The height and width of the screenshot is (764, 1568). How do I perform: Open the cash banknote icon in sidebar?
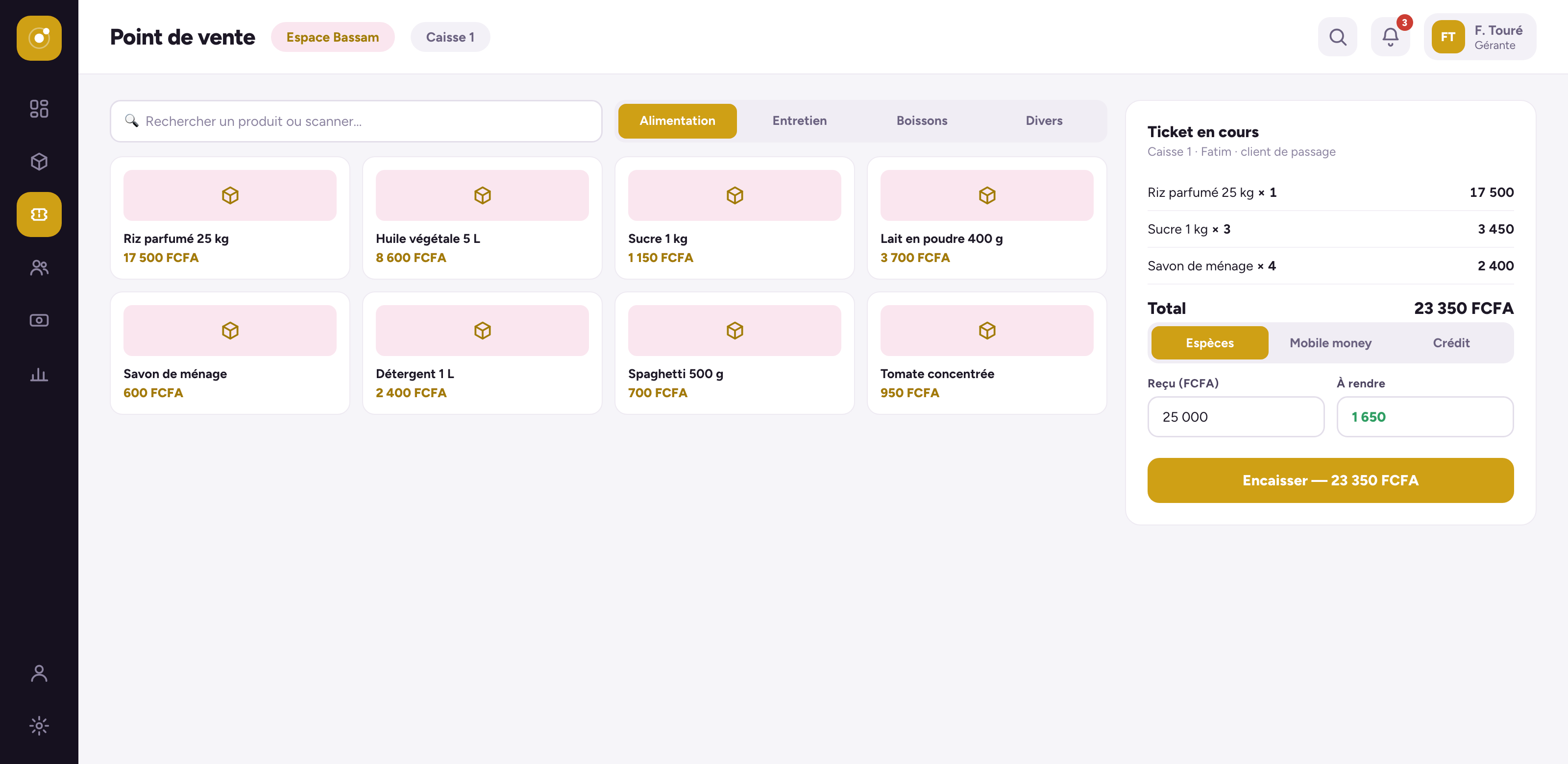(39, 320)
